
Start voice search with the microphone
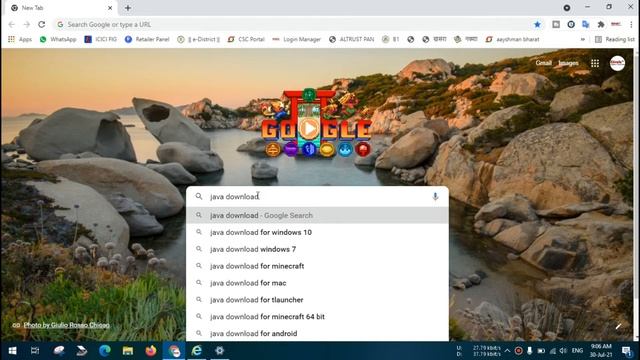(435, 197)
